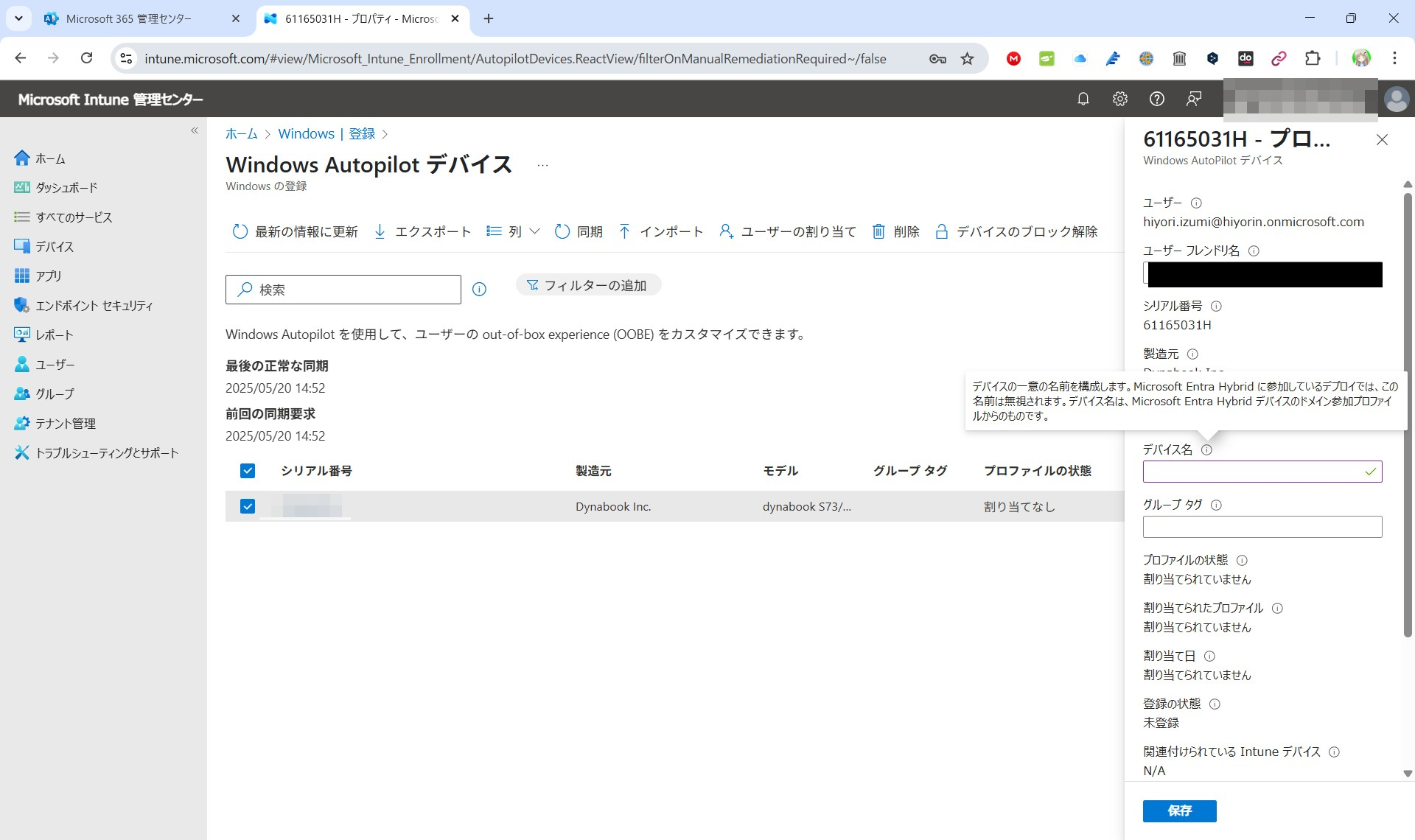Sort by プロファイルの状態 column header
This screenshot has height=840, width=1415.
tap(1038, 471)
